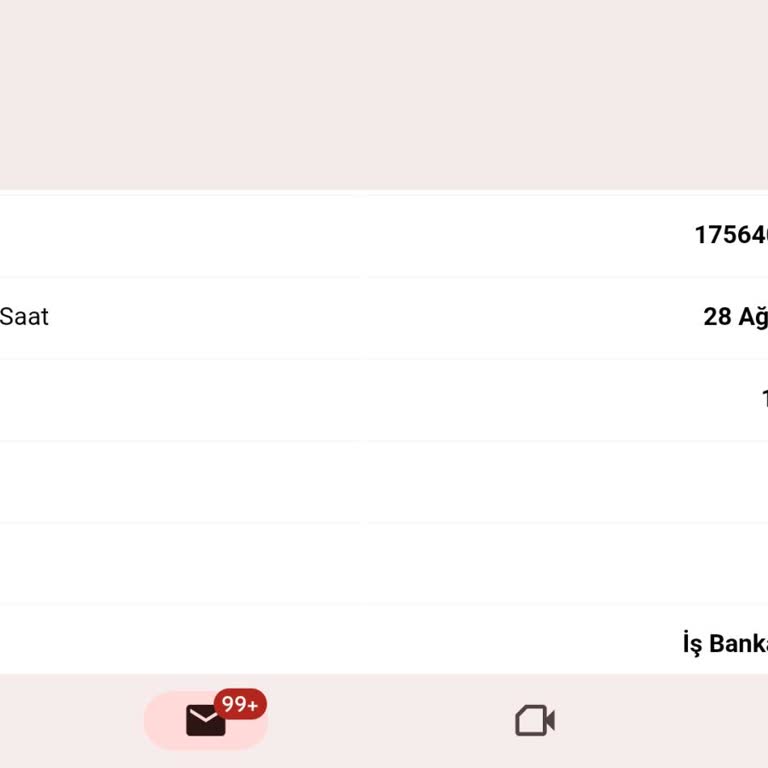The width and height of the screenshot is (768, 768).
Task: Select the "Saat" label text
Action: click(x=24, y=317)
